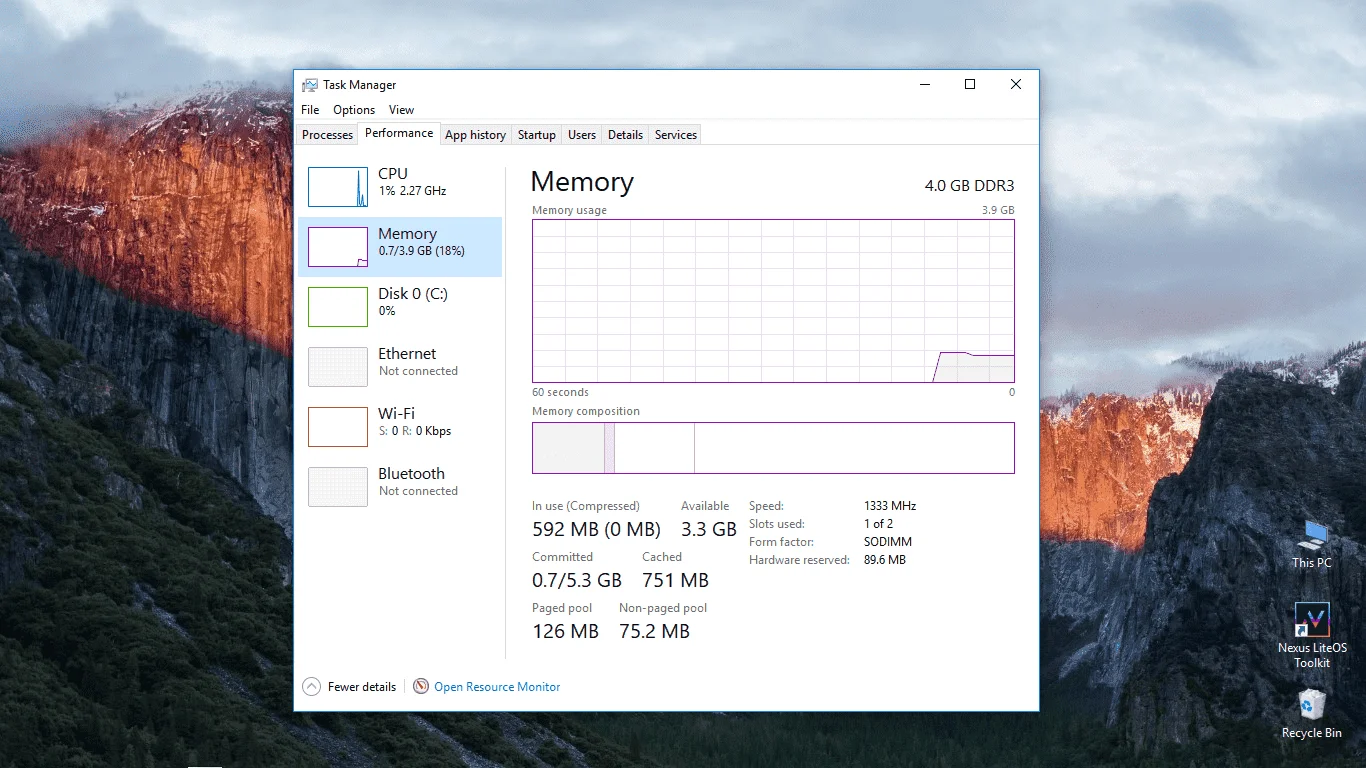Open the Details tab
The width and height of the screenshot is (1366, 768).
click(625, 135)
